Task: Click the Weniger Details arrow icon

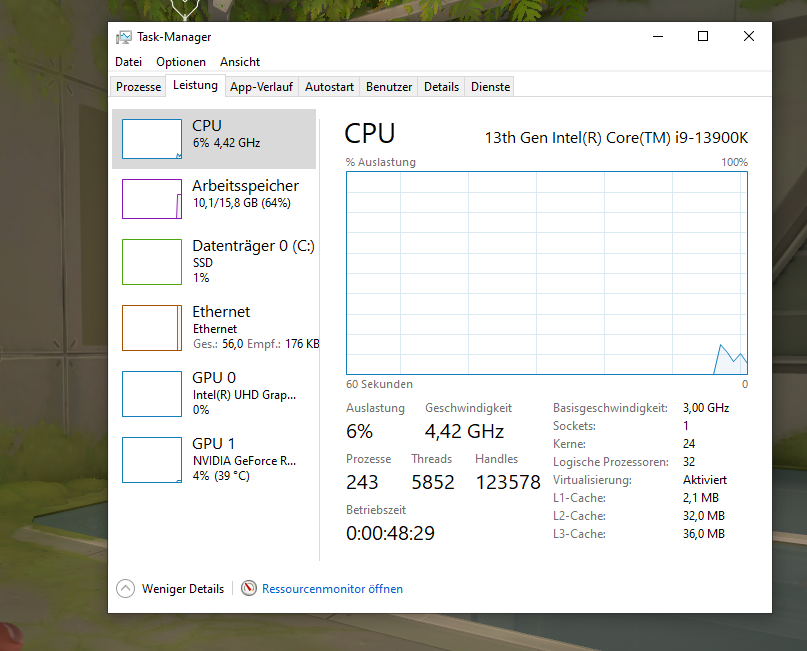Action: [x=126, y=588]
